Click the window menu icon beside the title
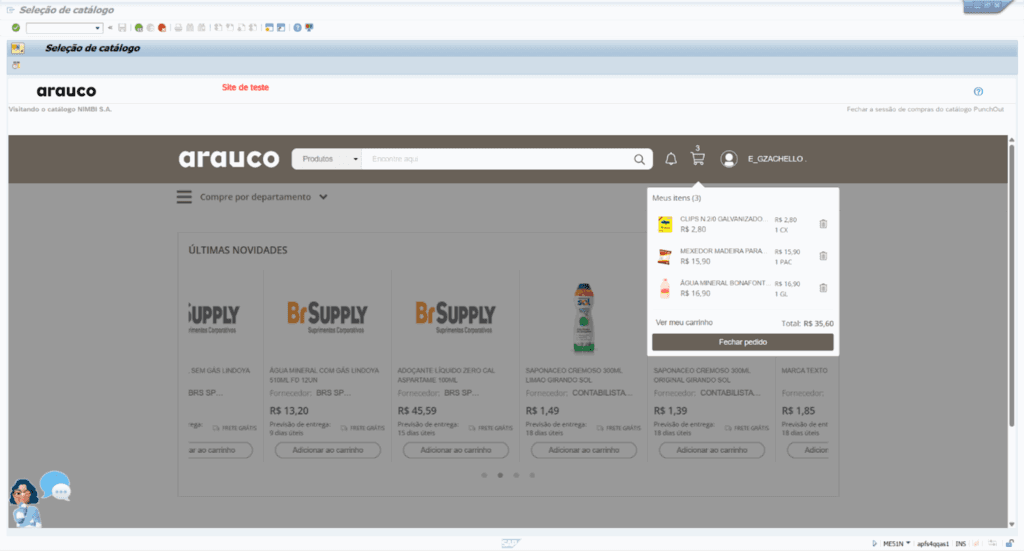The image size is (1024, 551). [x=10, y=10]
